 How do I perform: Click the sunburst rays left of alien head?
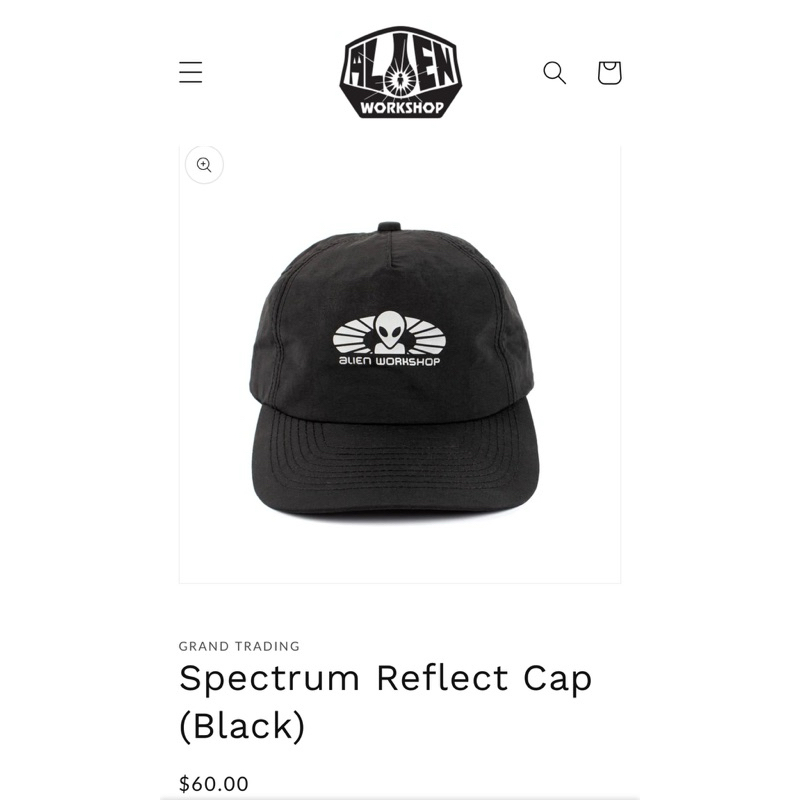point(355,335)
